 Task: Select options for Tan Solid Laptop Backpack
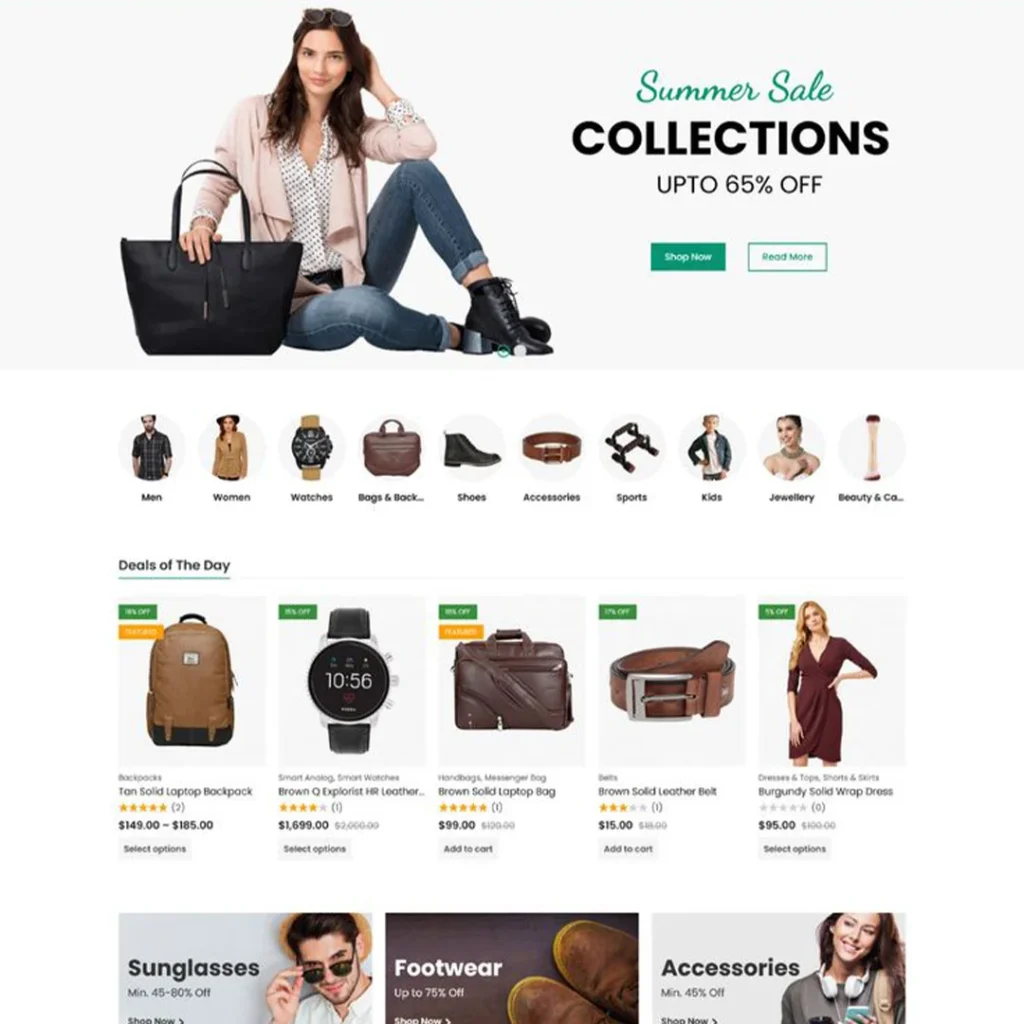click(155, 849)
